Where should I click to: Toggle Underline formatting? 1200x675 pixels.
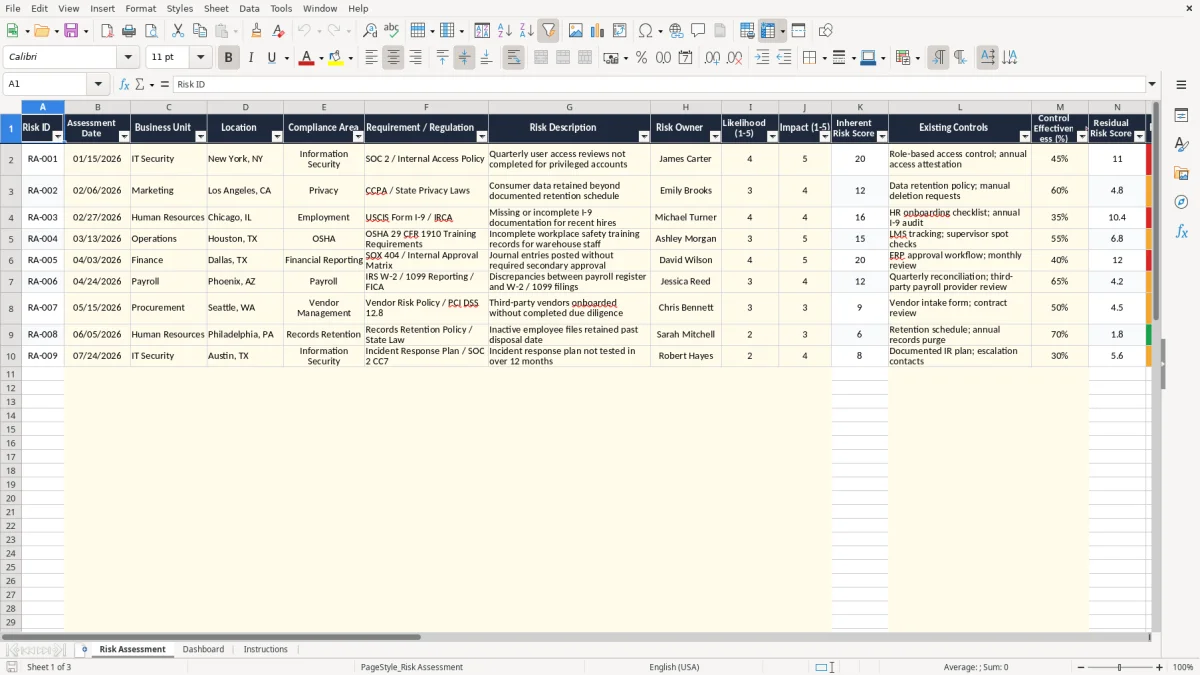[x=272, y=58]
